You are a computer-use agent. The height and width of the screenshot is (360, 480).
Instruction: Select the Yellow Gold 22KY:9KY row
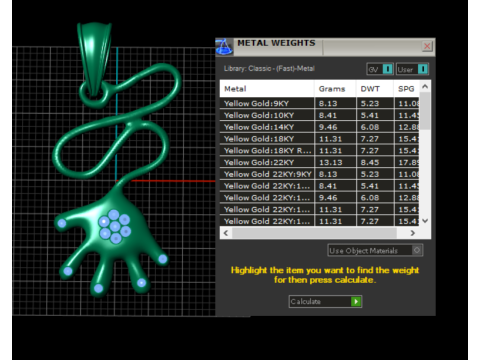pos(319,174)
